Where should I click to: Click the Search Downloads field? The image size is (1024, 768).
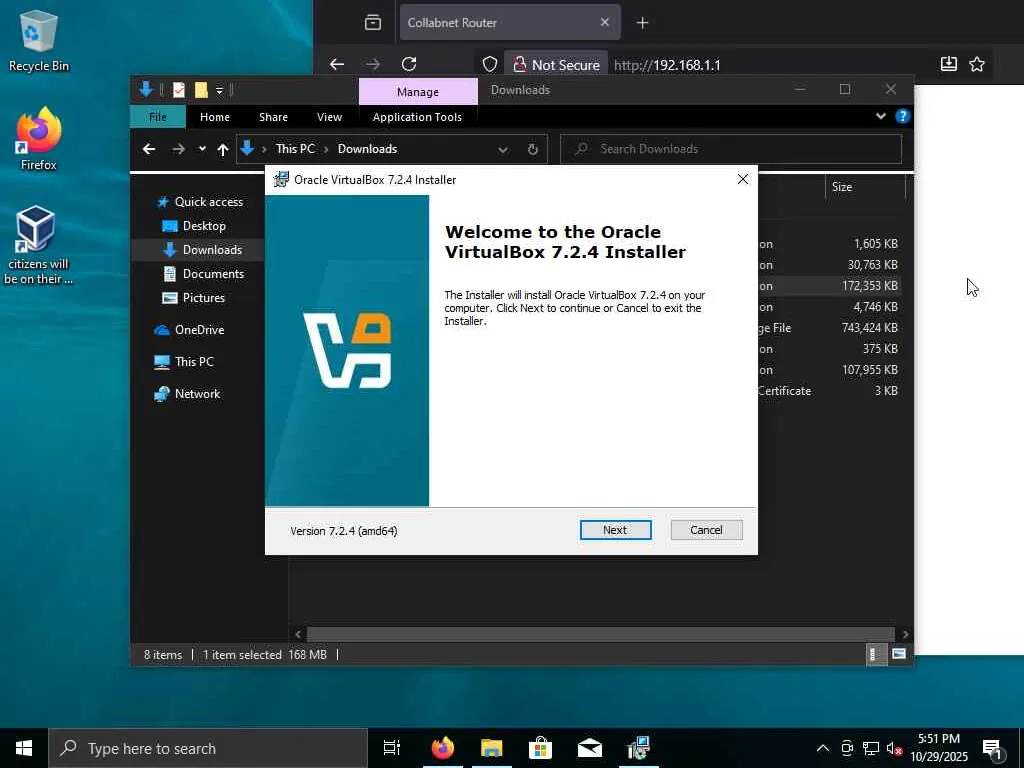pos(731,149)
